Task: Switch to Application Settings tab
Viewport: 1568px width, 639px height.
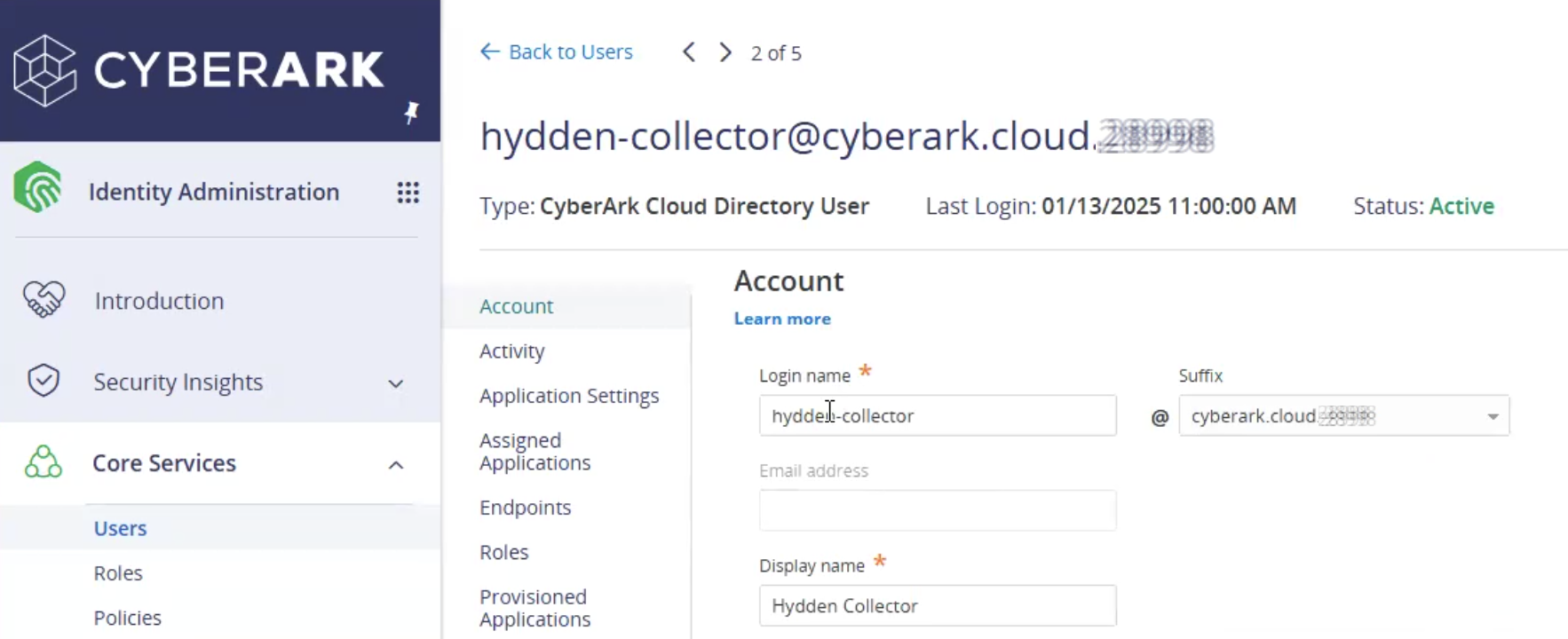Action: (x=569, y=396)
